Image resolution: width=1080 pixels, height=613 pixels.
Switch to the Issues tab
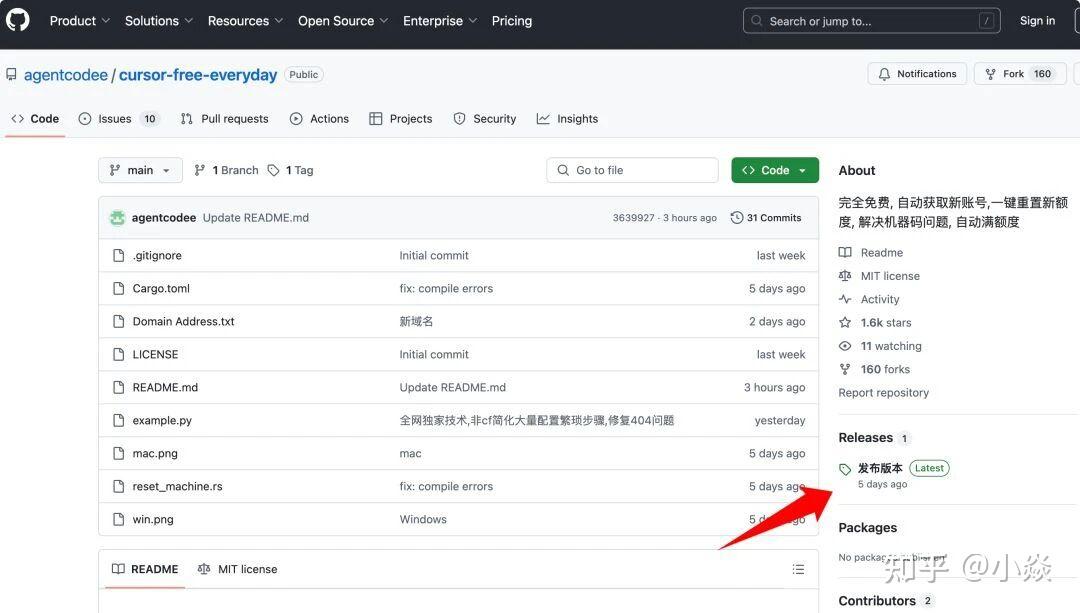[x=115, y=119]
